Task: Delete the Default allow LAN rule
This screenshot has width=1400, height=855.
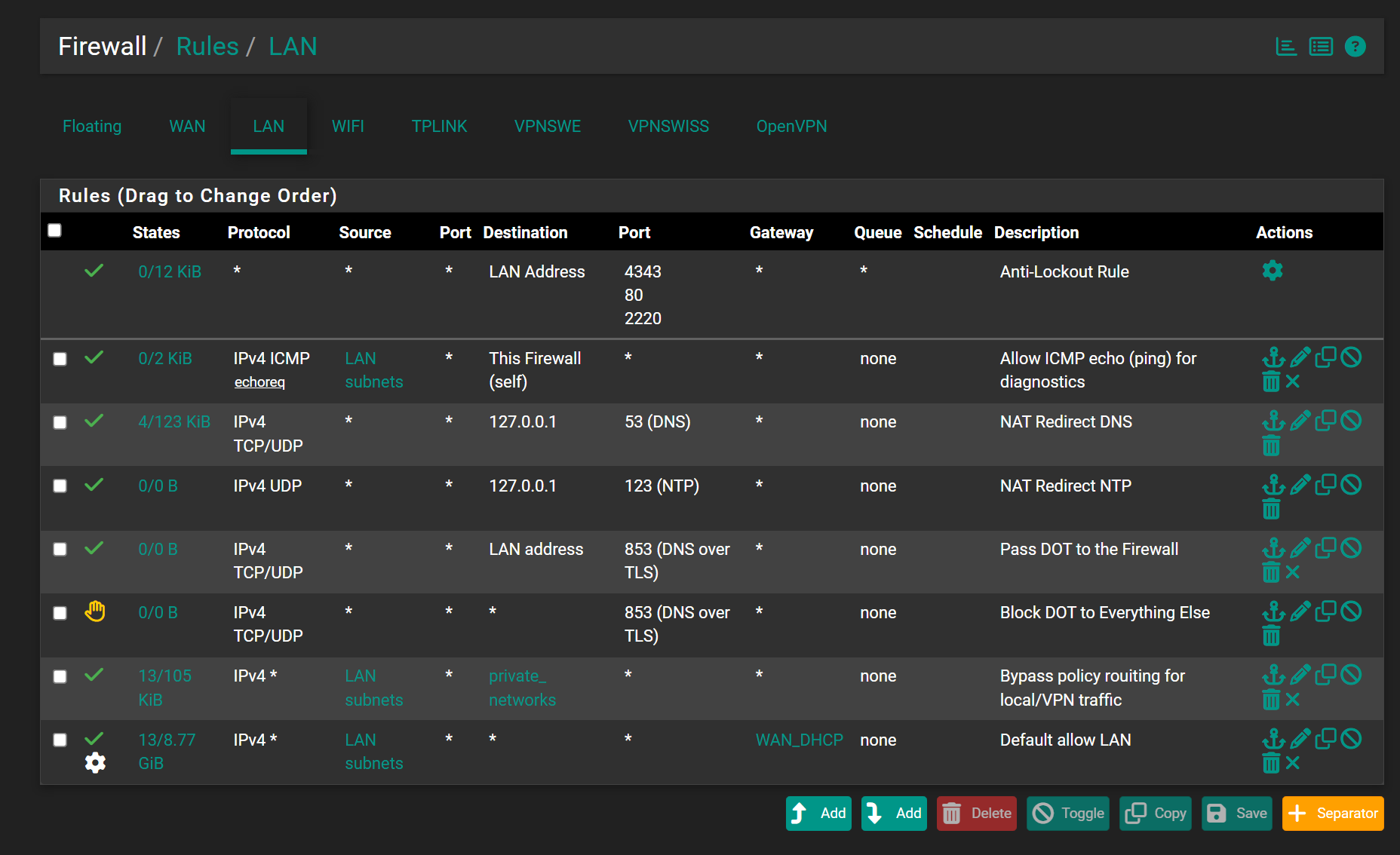Action: coord(1271,763)
